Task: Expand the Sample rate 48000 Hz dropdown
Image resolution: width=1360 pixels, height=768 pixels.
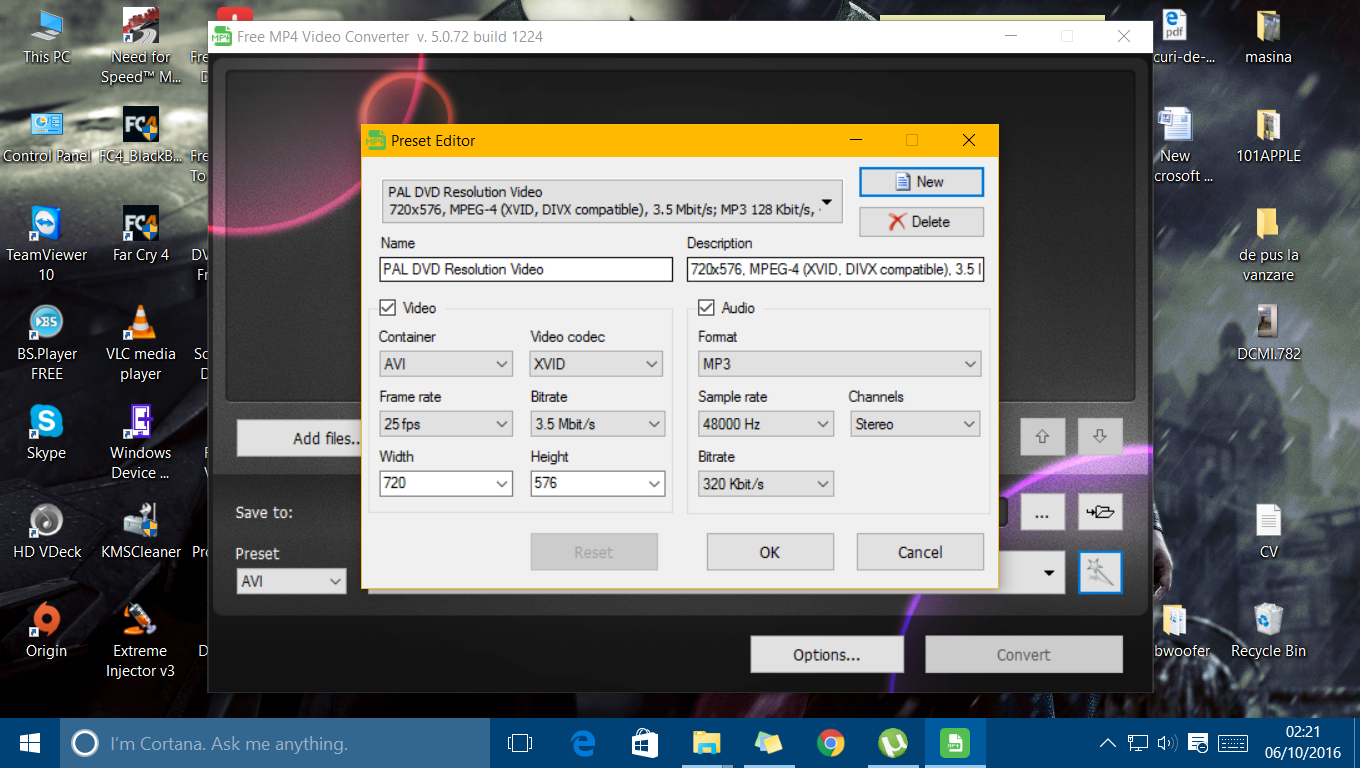Action: click(x=765, y=424)
